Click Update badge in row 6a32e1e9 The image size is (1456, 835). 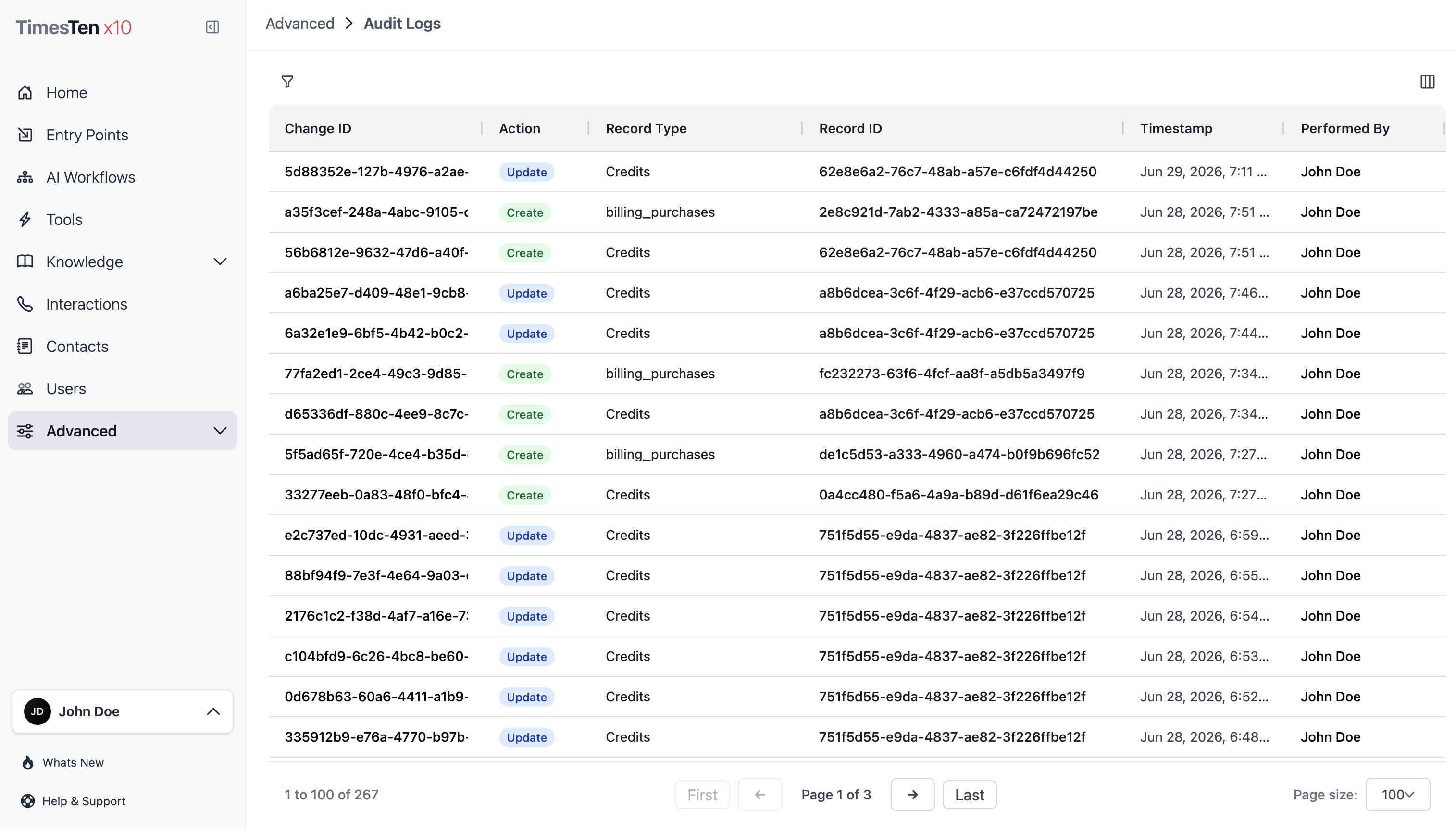pos(526,334)
